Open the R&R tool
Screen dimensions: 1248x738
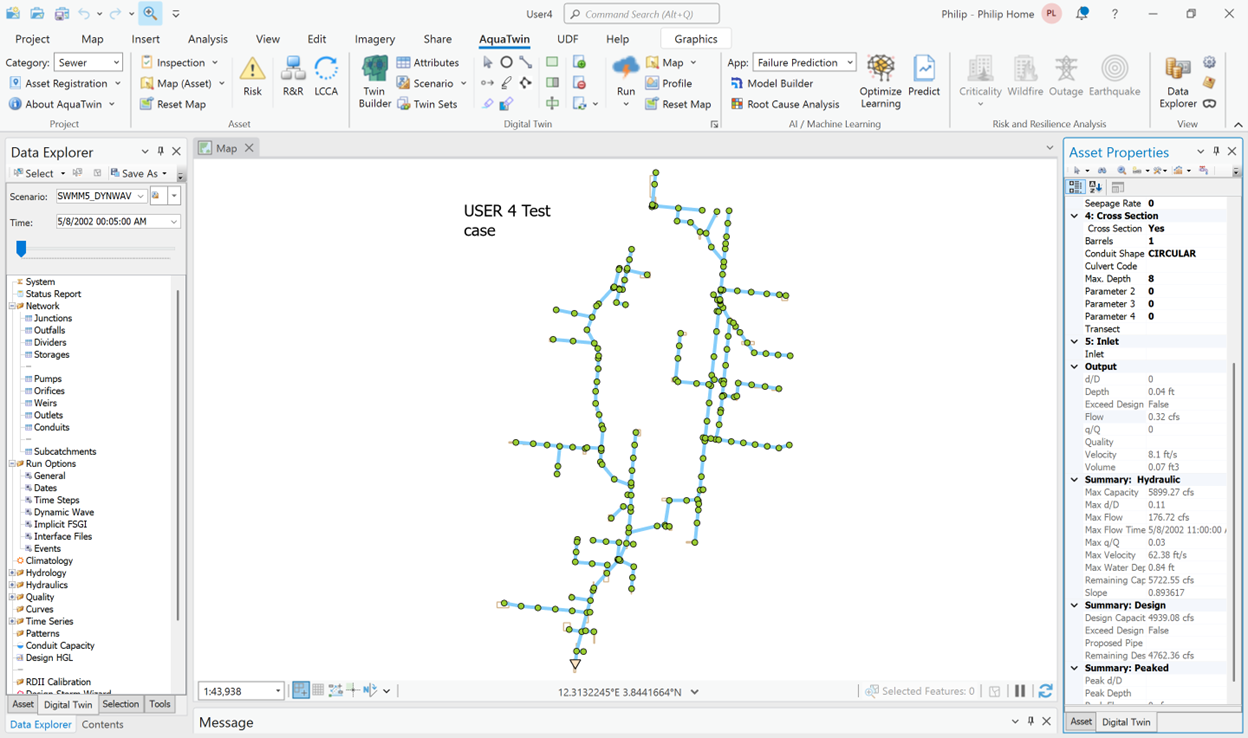(293, 77)
